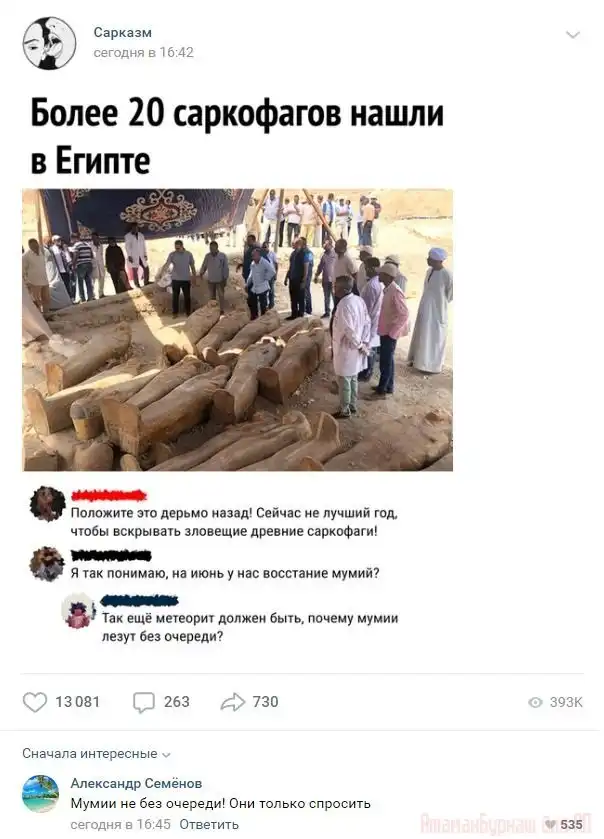Like Александр Семёнов's comment heart icon
This screenshot has width=604, height=839.
click(550, 825)
